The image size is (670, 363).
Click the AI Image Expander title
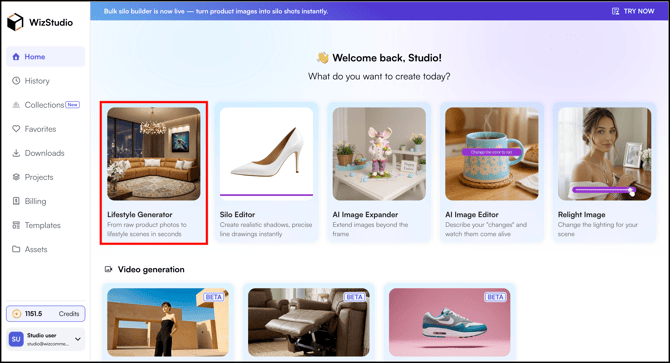(365, 214)
